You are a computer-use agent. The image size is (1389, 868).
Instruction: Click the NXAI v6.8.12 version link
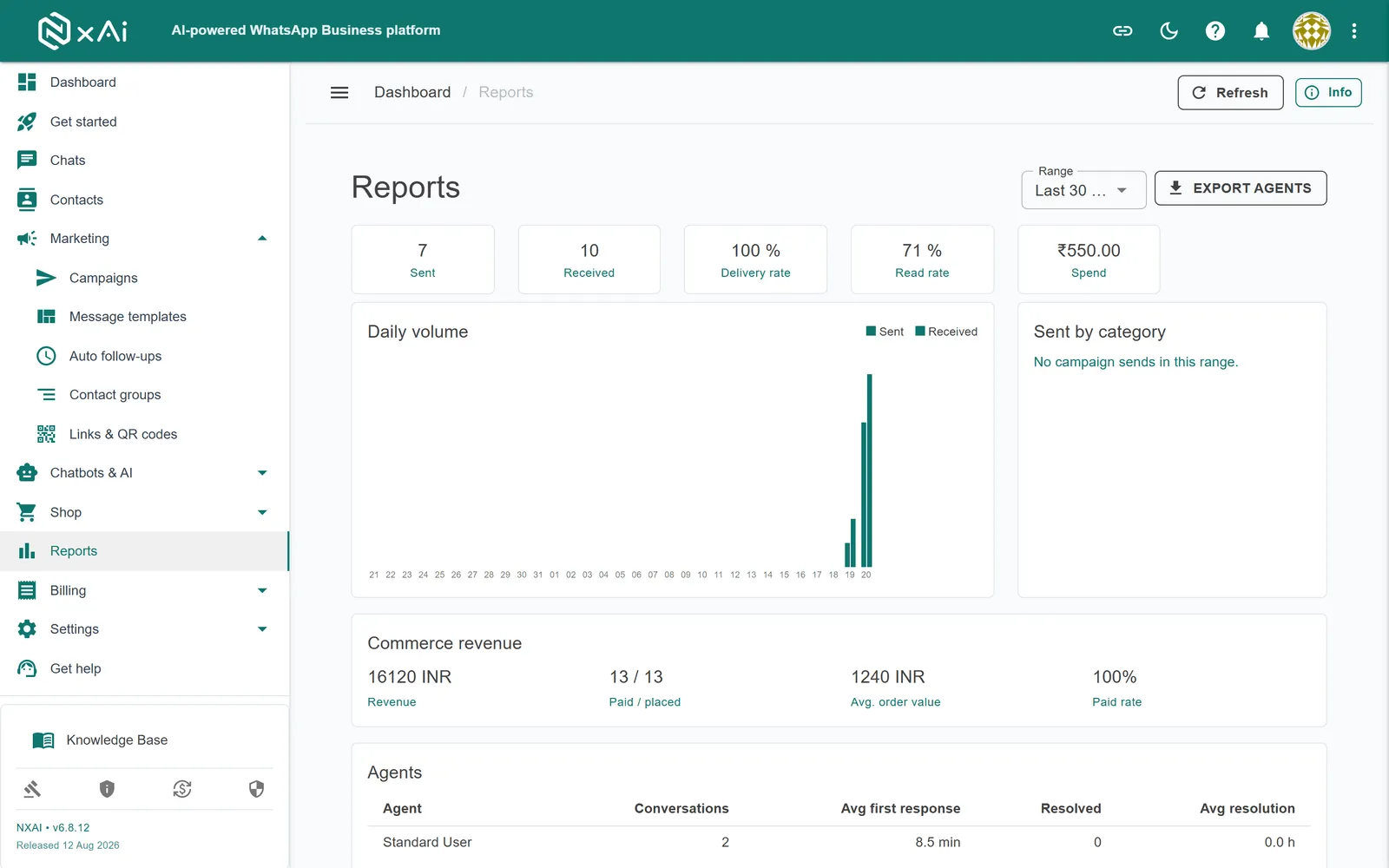click(53, 828)
